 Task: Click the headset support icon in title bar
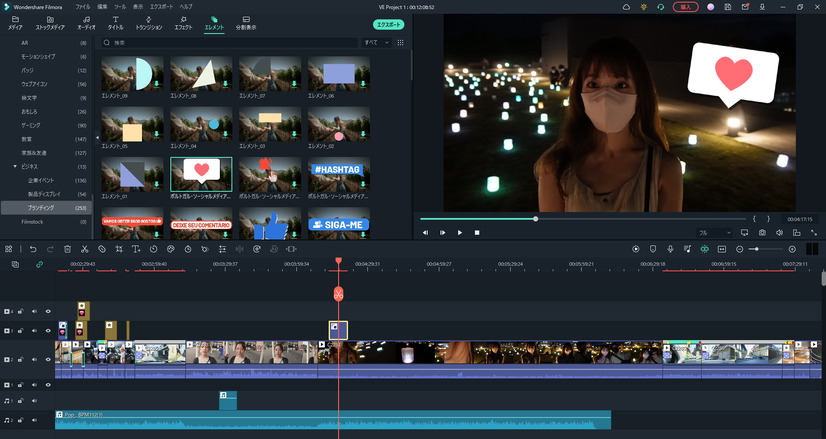[x=661, y=7]
